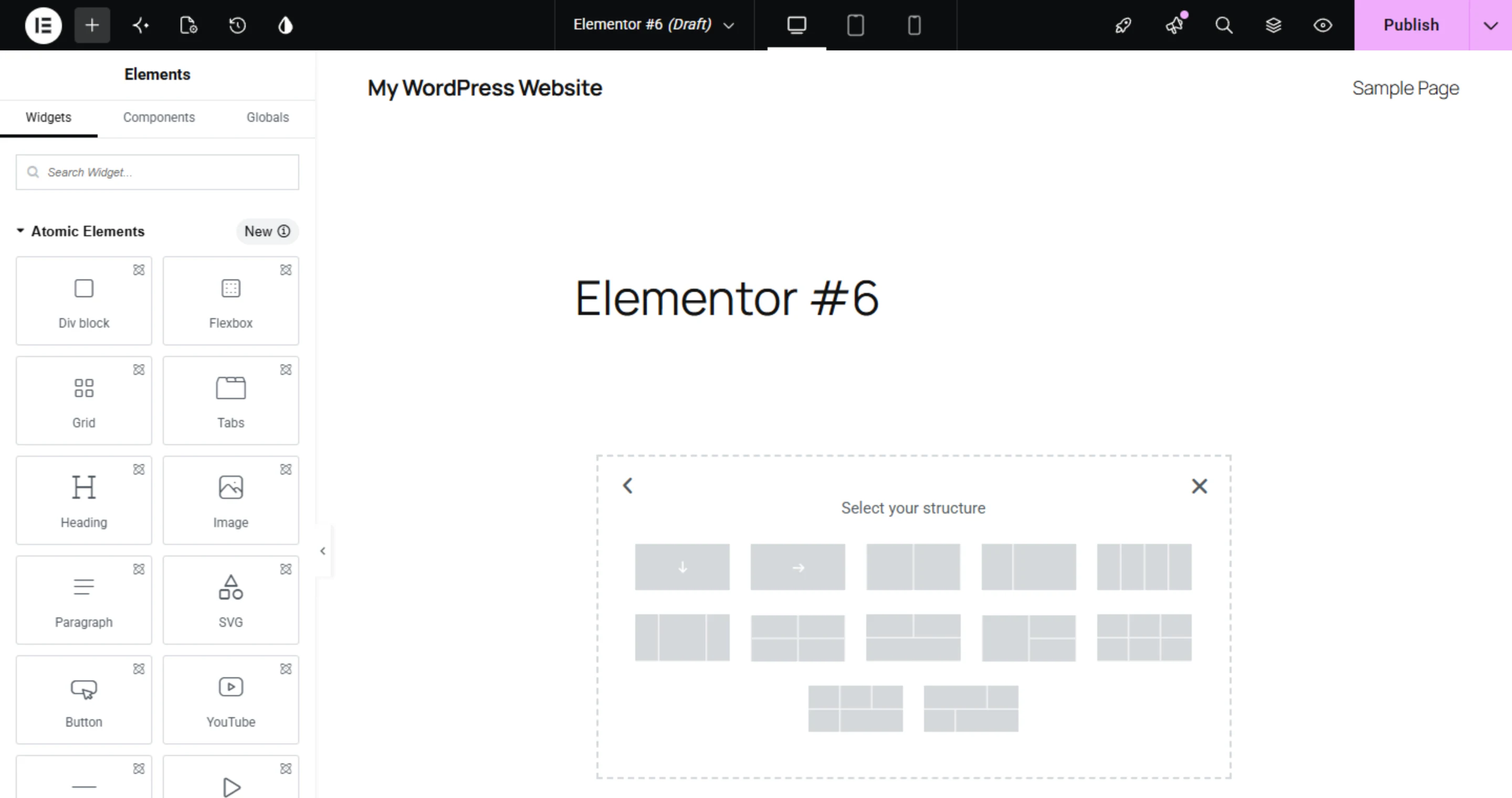
Task: Select the SVG widget
Action: click(230, 600)
